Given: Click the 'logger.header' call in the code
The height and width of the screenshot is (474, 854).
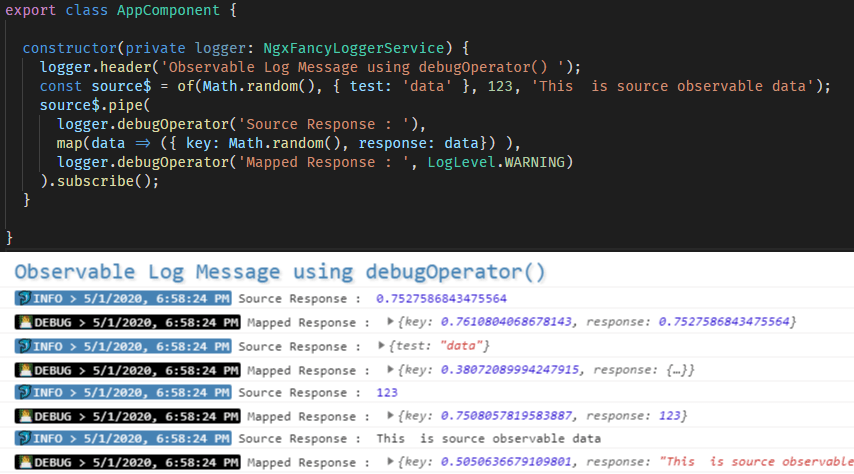Looking at the screenshot, I should tap(95, 67).
